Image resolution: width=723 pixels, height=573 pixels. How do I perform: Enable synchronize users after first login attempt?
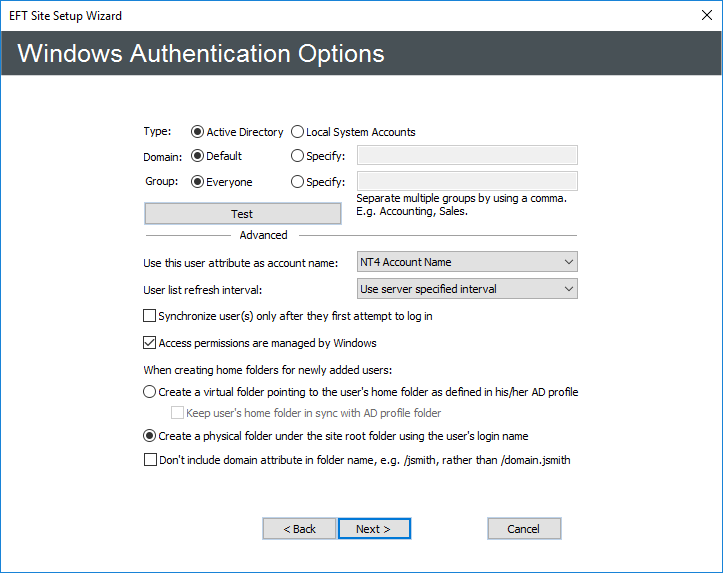click(151, 316)
